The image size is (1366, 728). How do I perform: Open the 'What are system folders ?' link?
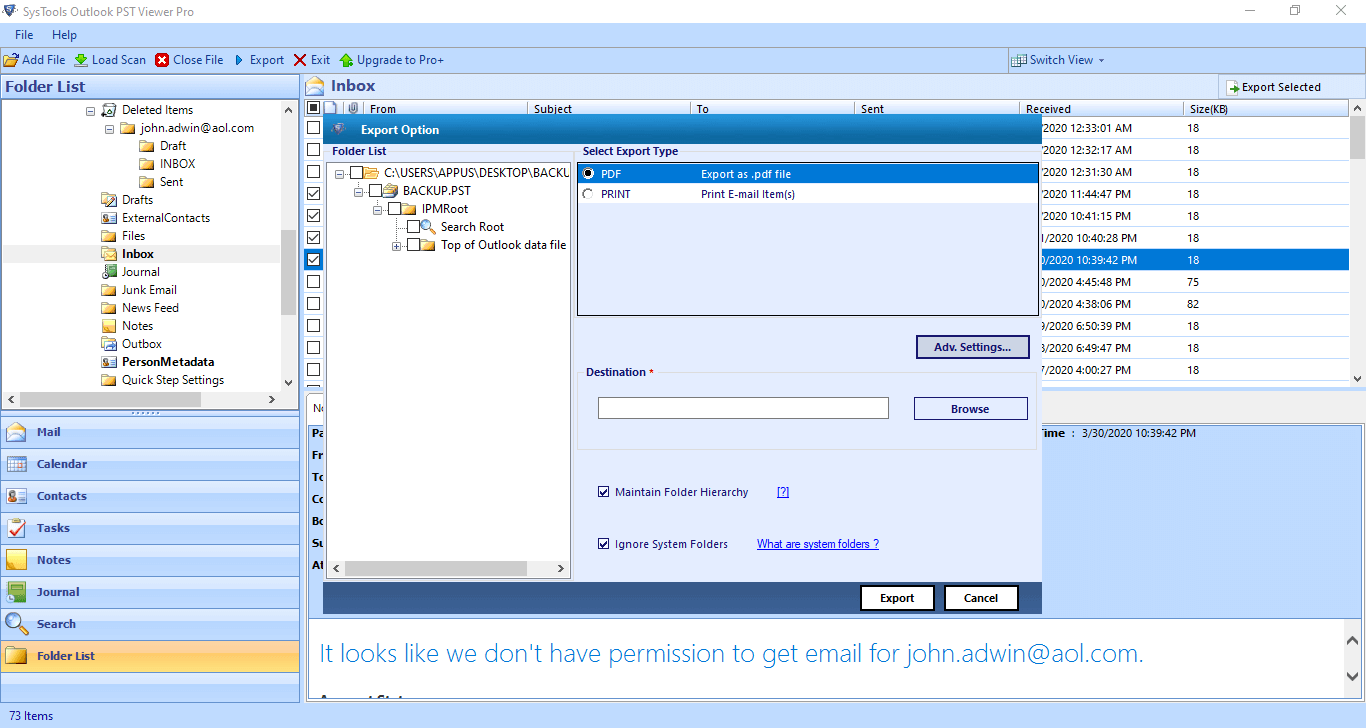point(818,544)
